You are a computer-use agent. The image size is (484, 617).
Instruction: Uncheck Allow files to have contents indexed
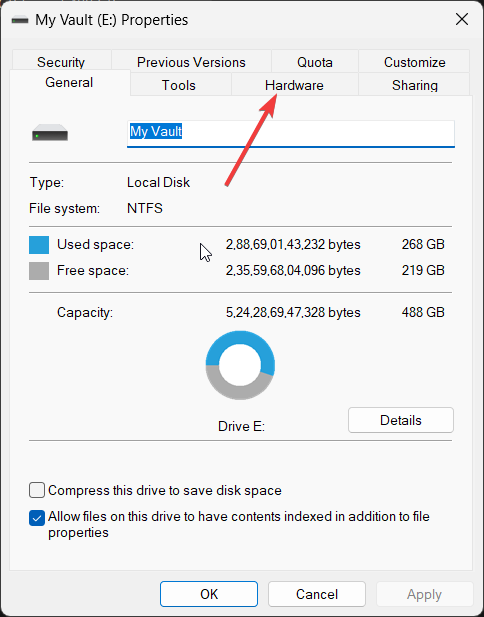[37, 518]
